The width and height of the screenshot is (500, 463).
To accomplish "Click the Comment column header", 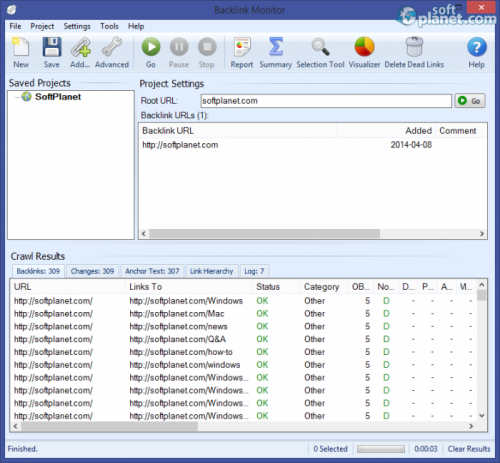I will (x=460, y=131).
